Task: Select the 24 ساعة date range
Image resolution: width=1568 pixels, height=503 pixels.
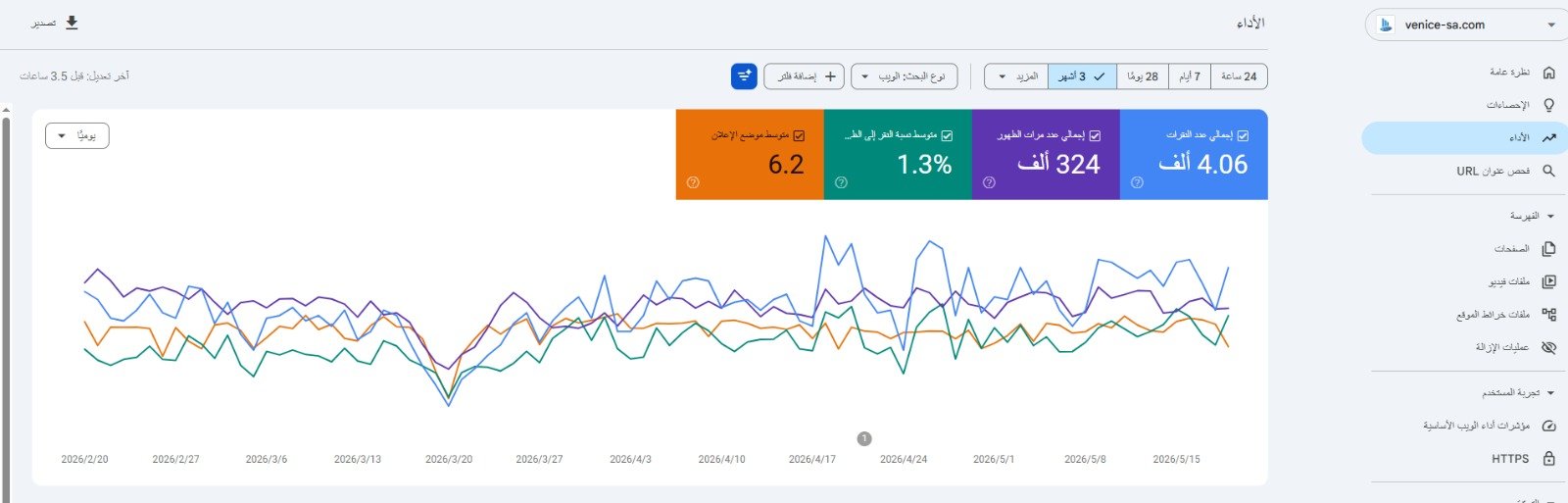Action: pos(1239,76)
